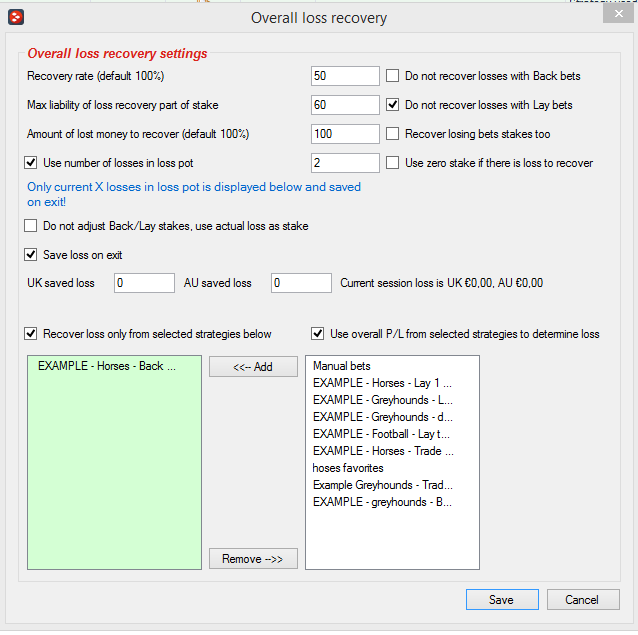Toggle Use overall P/L from selected strategies
Viewport: 638px width, 635px height.
(x=317, y=334)
